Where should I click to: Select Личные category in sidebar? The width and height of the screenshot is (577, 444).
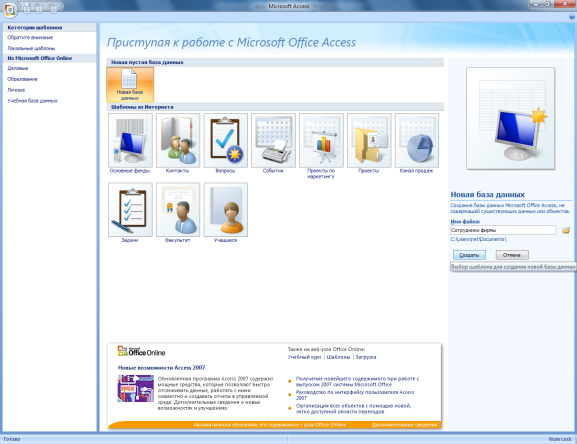[16, 90]
